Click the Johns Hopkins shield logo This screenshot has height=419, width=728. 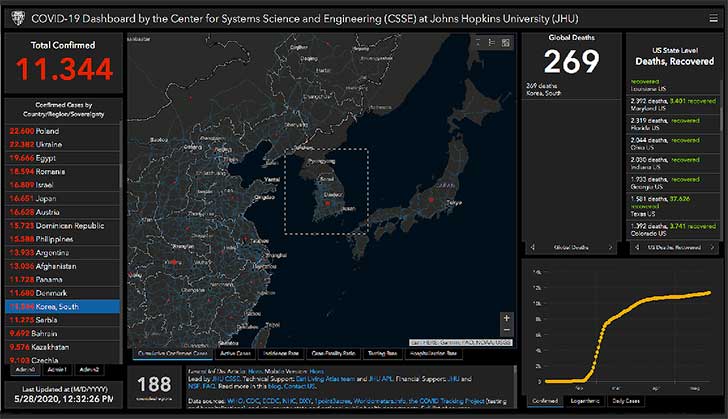[18, 19]
